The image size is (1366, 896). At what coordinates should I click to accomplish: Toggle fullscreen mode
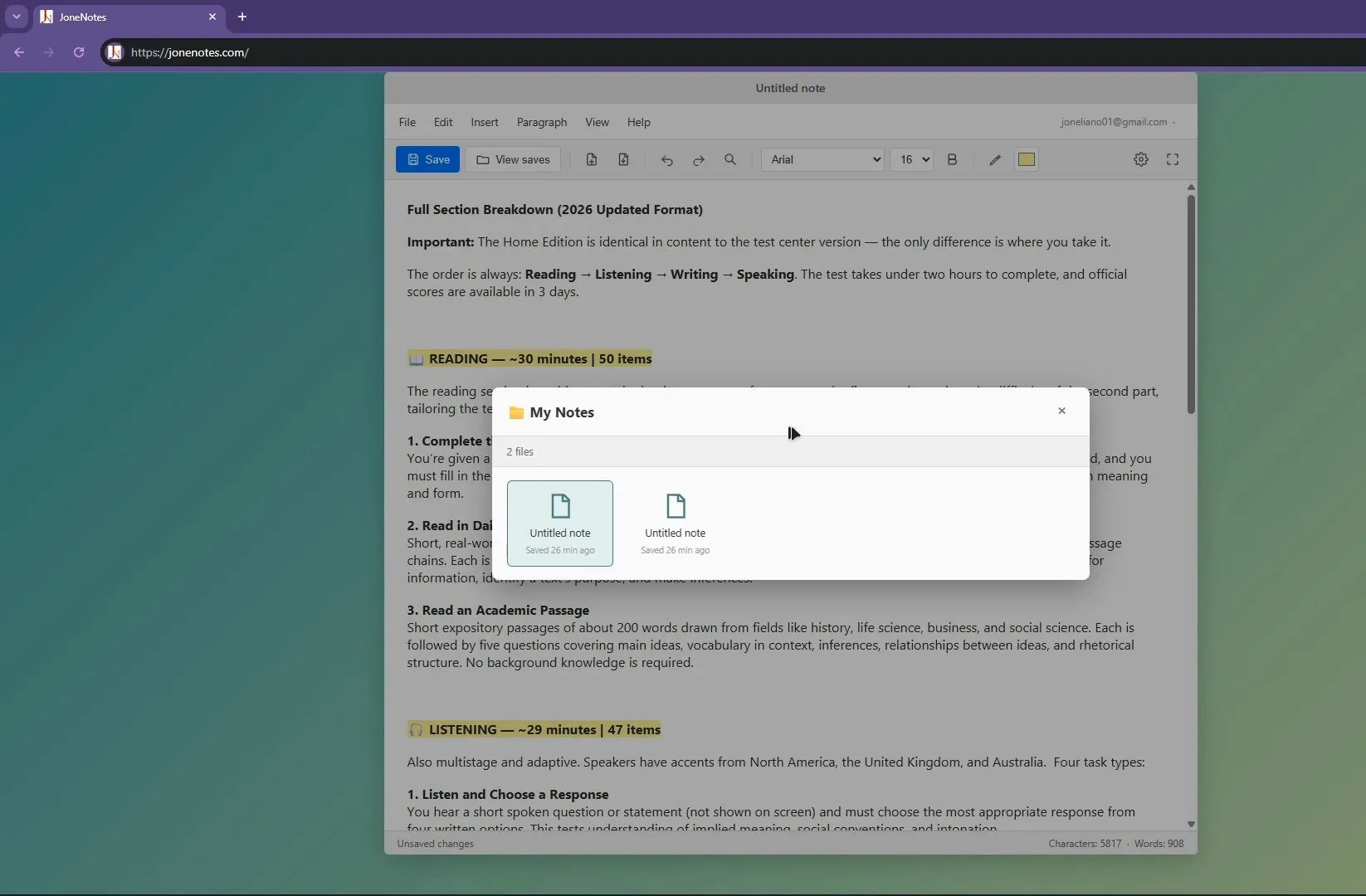pos(1173,159)
